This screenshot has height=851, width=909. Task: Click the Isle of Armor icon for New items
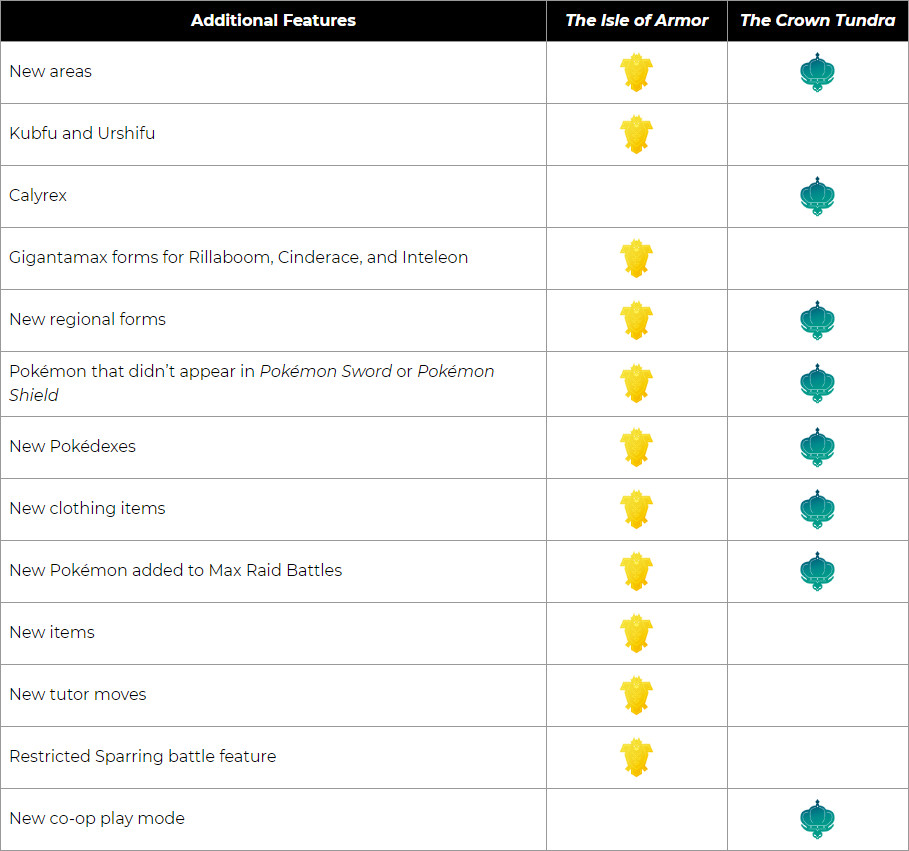[x=636, y=633]
